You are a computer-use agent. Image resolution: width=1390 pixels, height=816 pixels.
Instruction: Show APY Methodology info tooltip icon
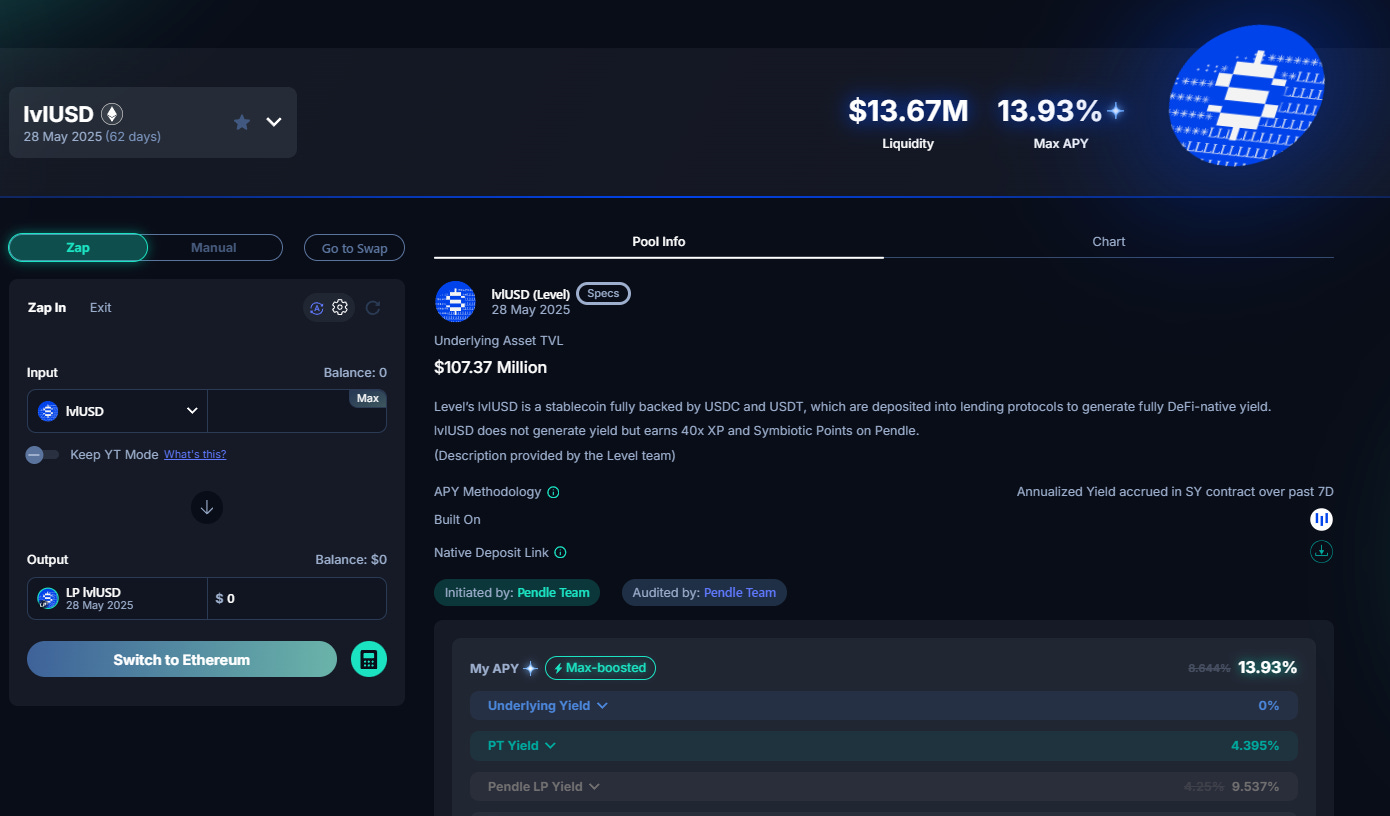pos(553,492)
